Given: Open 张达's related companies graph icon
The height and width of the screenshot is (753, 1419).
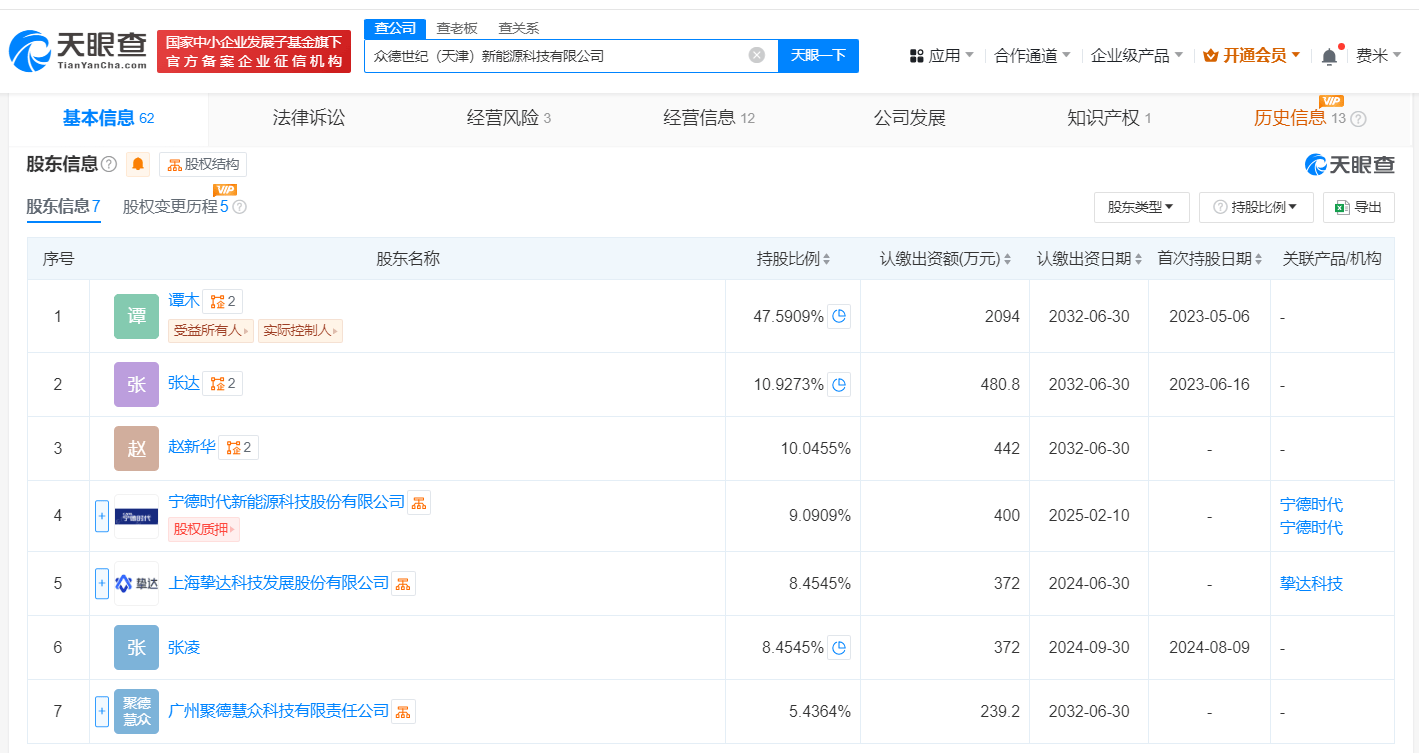Looking at the screenshot, I should (222, 384).
